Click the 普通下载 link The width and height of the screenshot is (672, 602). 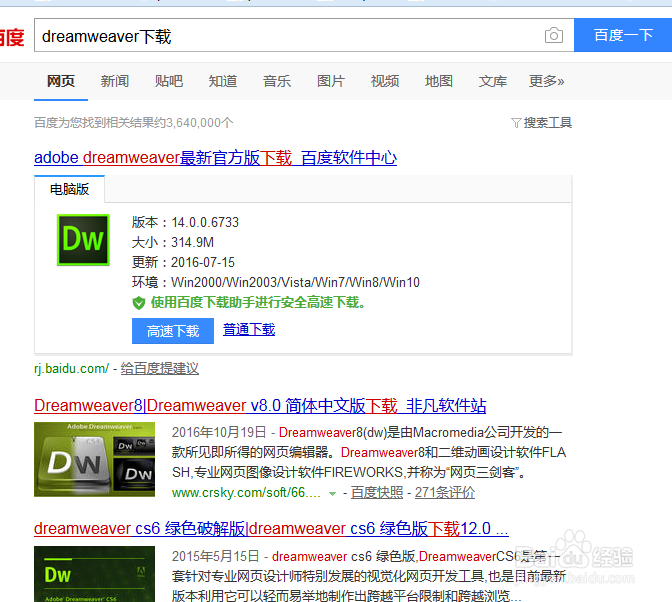click(x=249, y=329)
